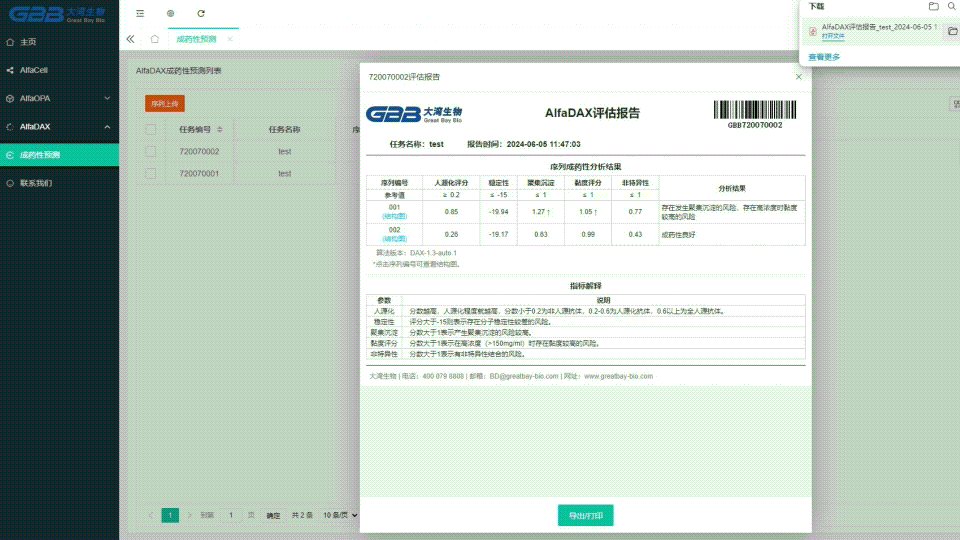This screenshot has height=540, width=960.
Task: Click the 1.27 聚集沉淀 value
Action: coord(541,212)
